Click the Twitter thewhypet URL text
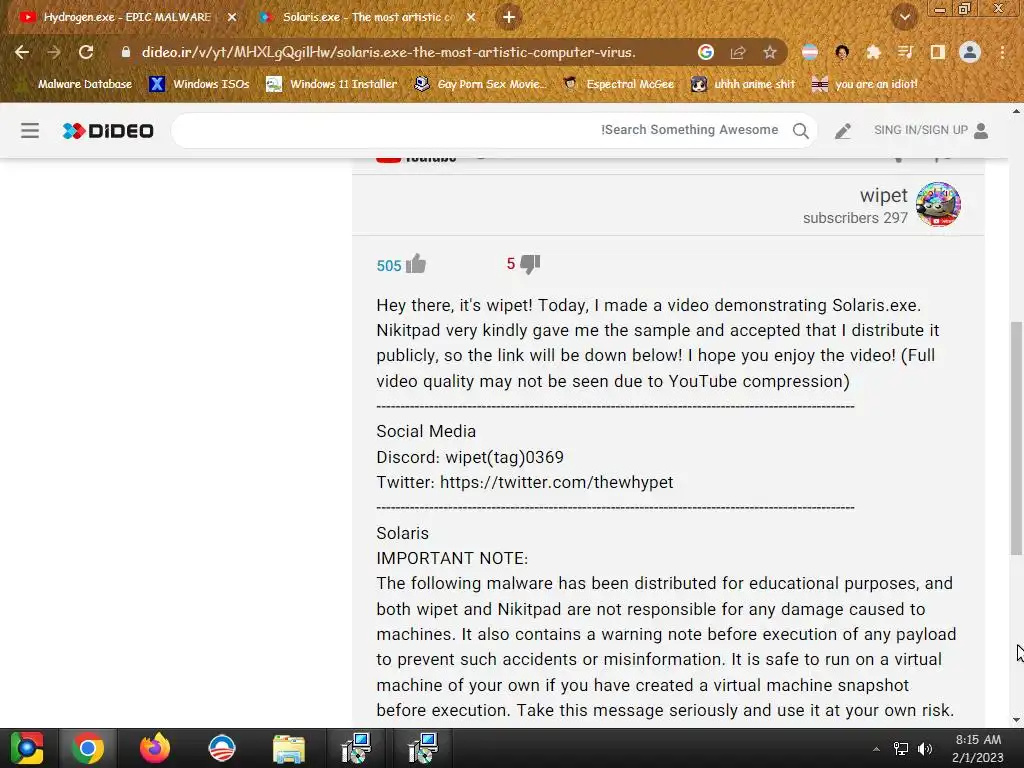The width and height of the screenshot is (1024, 768). 556,482
